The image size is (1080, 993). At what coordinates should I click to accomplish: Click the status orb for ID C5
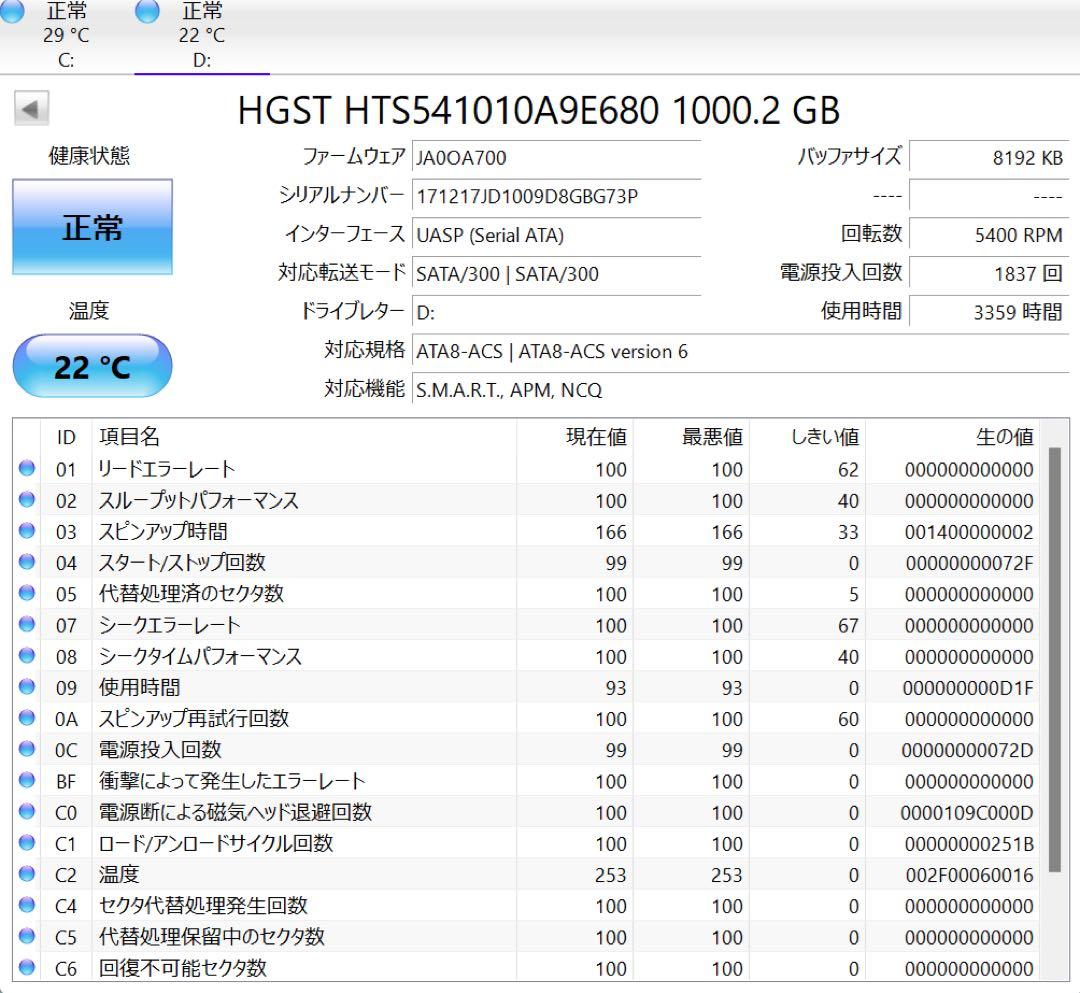click(27, 936)
